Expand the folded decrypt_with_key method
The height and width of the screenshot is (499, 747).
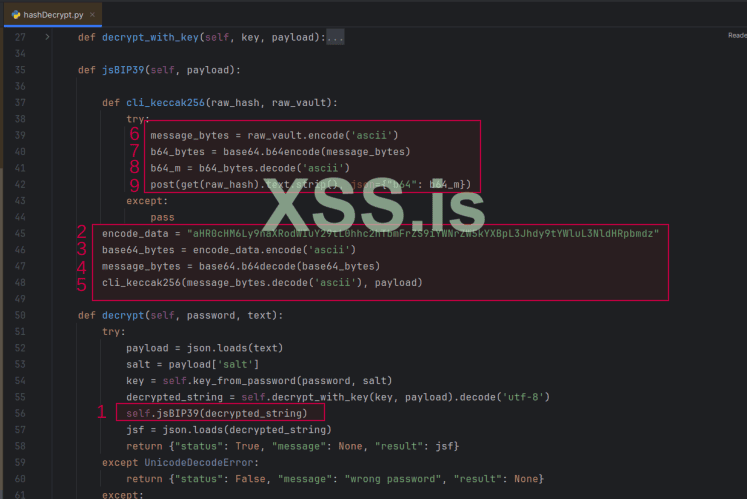point(47,37)
